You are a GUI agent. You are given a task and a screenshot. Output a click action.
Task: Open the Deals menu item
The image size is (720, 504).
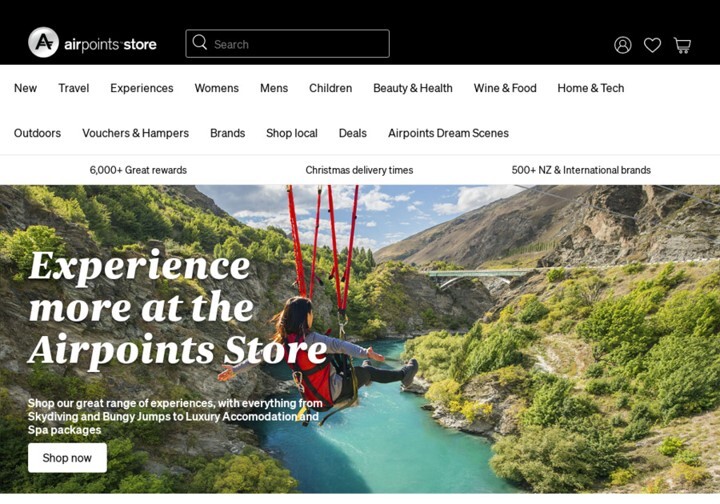pyautogui.click(x=353, y=133)
